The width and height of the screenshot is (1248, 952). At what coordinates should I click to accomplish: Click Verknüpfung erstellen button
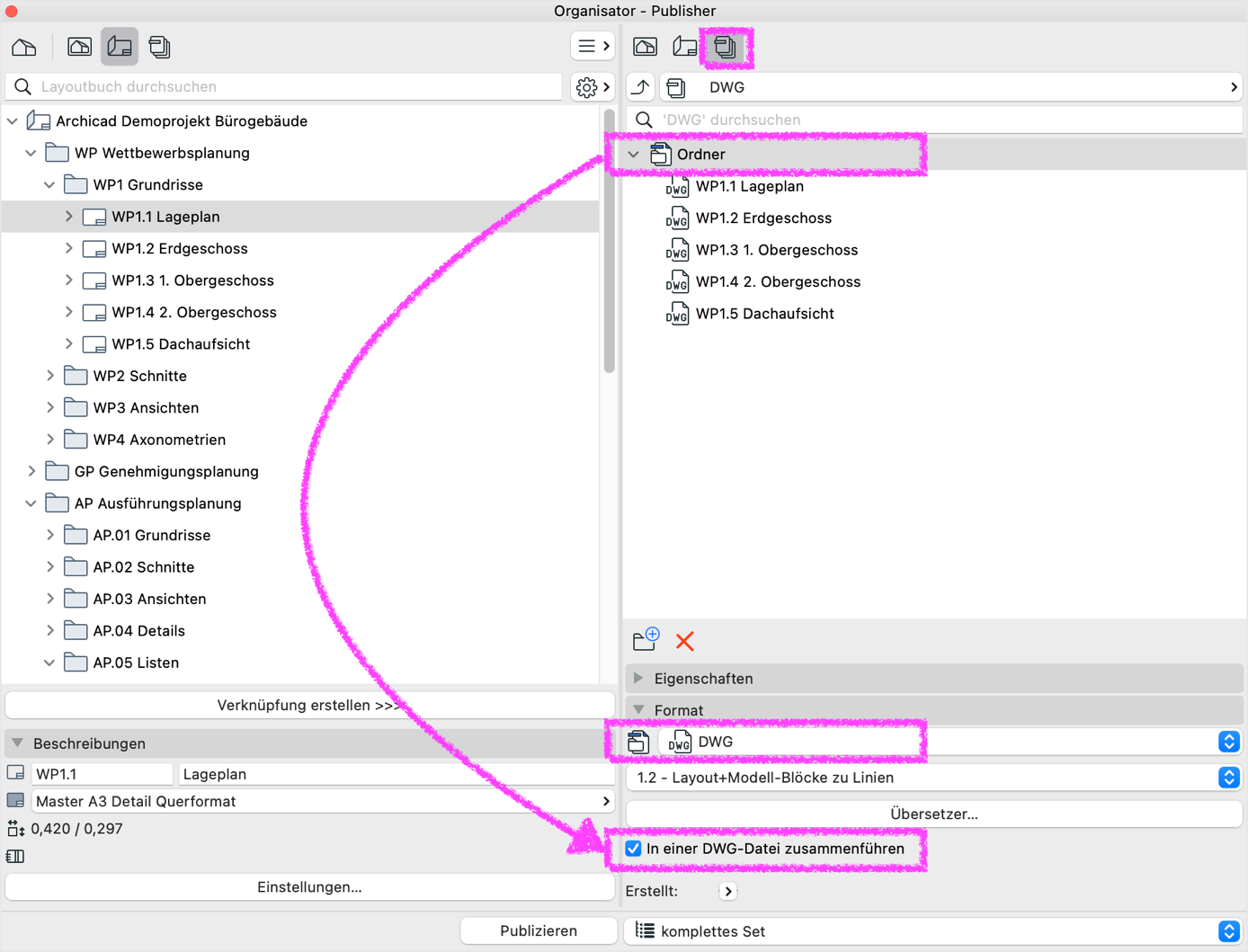(309, 706)
